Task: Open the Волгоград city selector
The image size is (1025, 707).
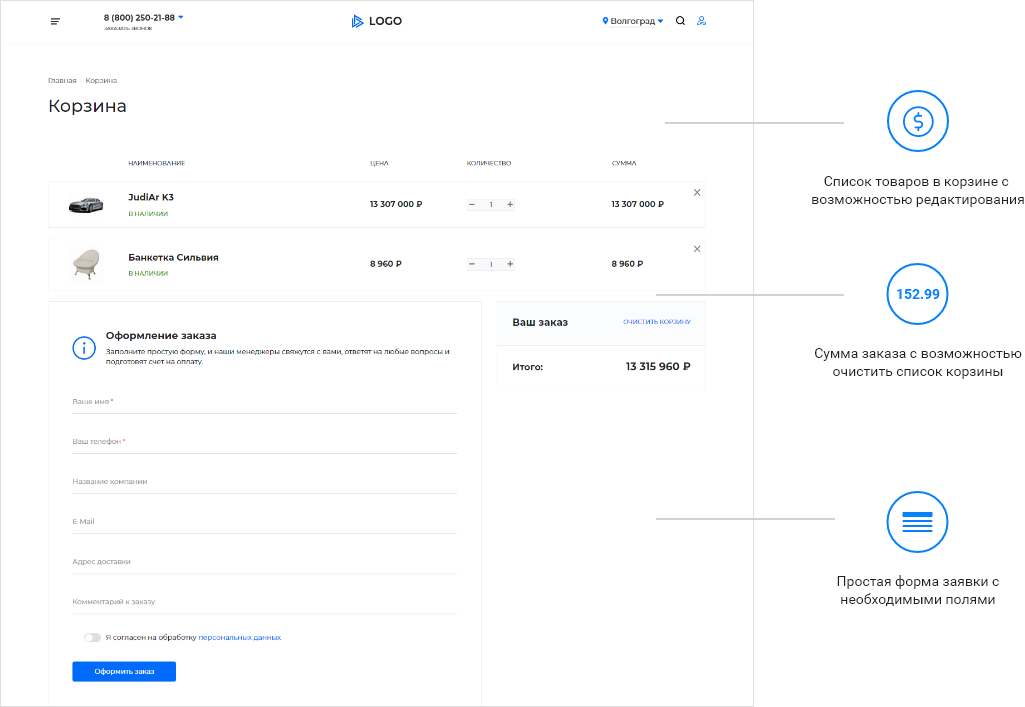Action: pyautogui.click(x=633, y=21)
